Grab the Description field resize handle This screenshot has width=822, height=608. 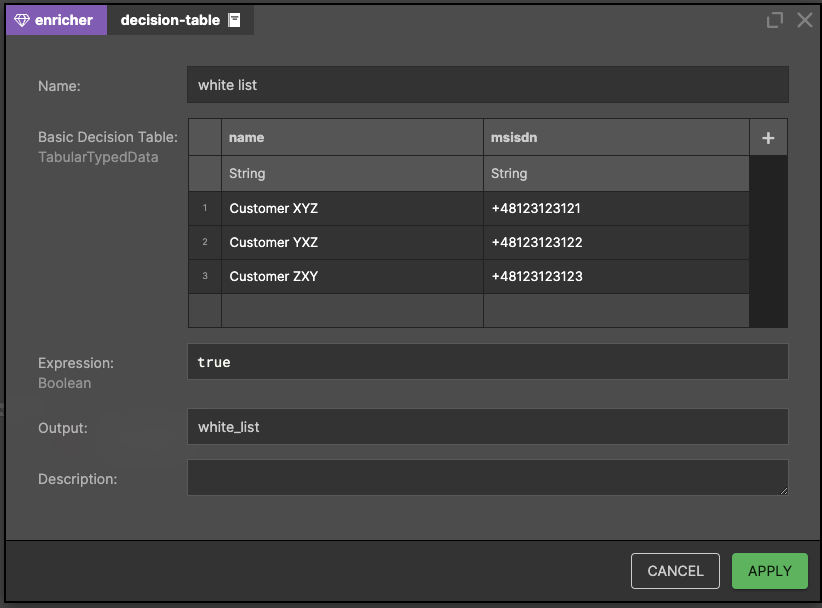784,491
